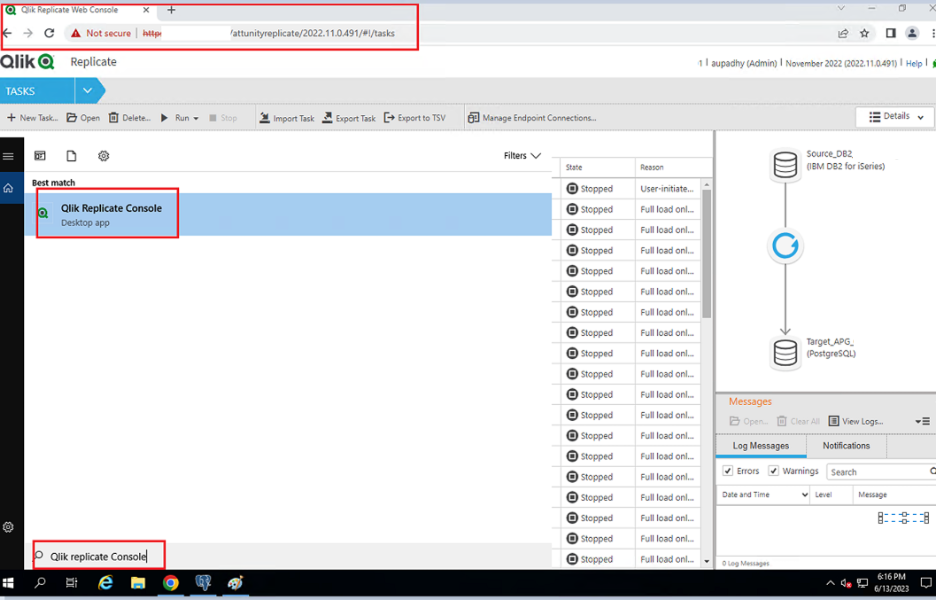Open the browser side panel icon

tap(890, 33)
